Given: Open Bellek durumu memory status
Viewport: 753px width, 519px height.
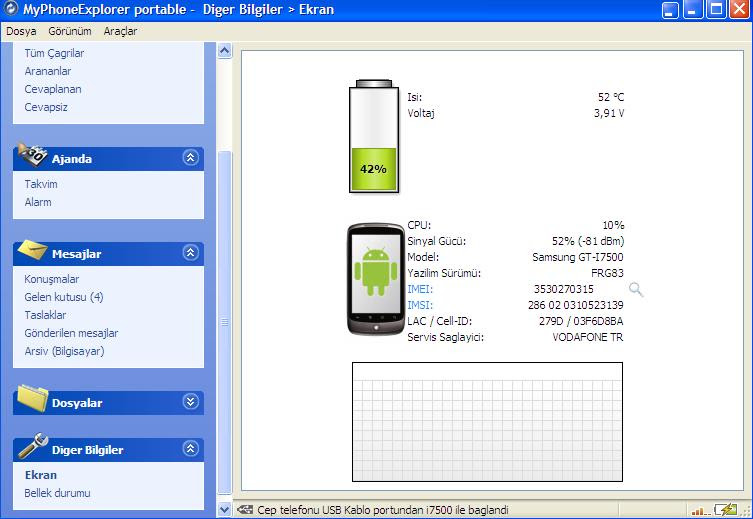Looking at the screenshot, I should (57, 493).
